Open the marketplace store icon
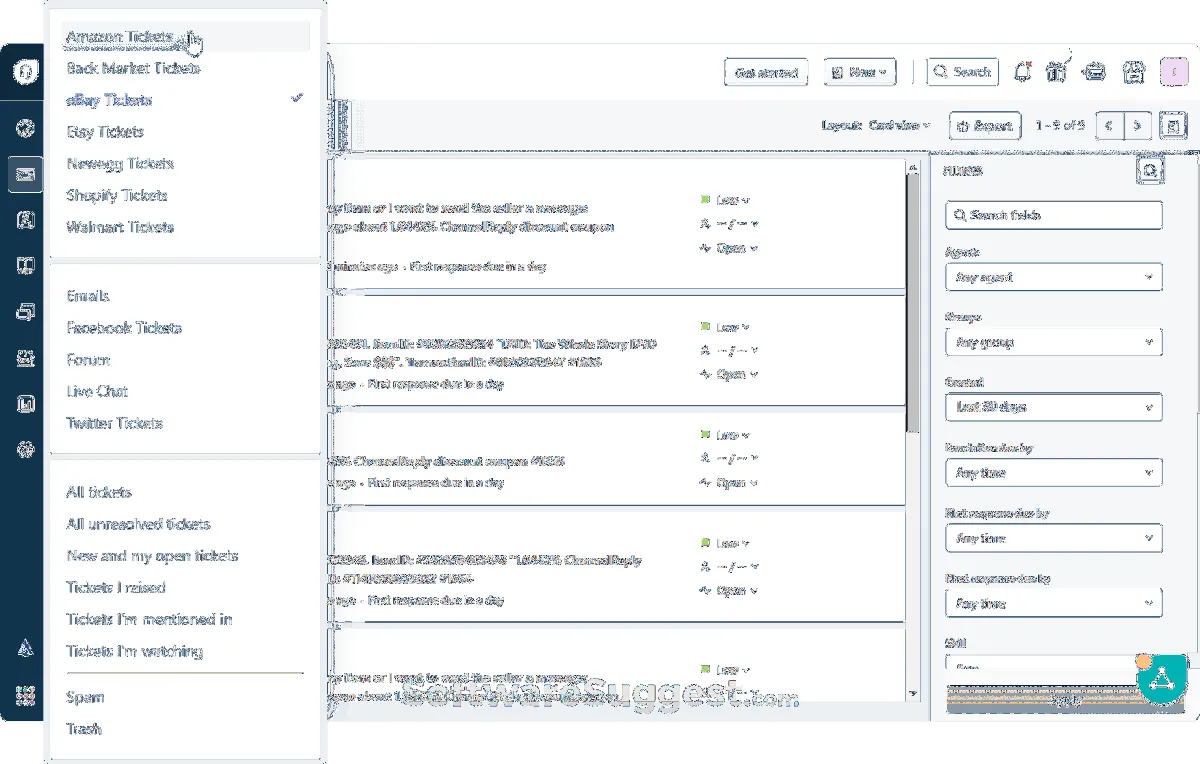This screenshot has height=764, width=1200. 1133,72
